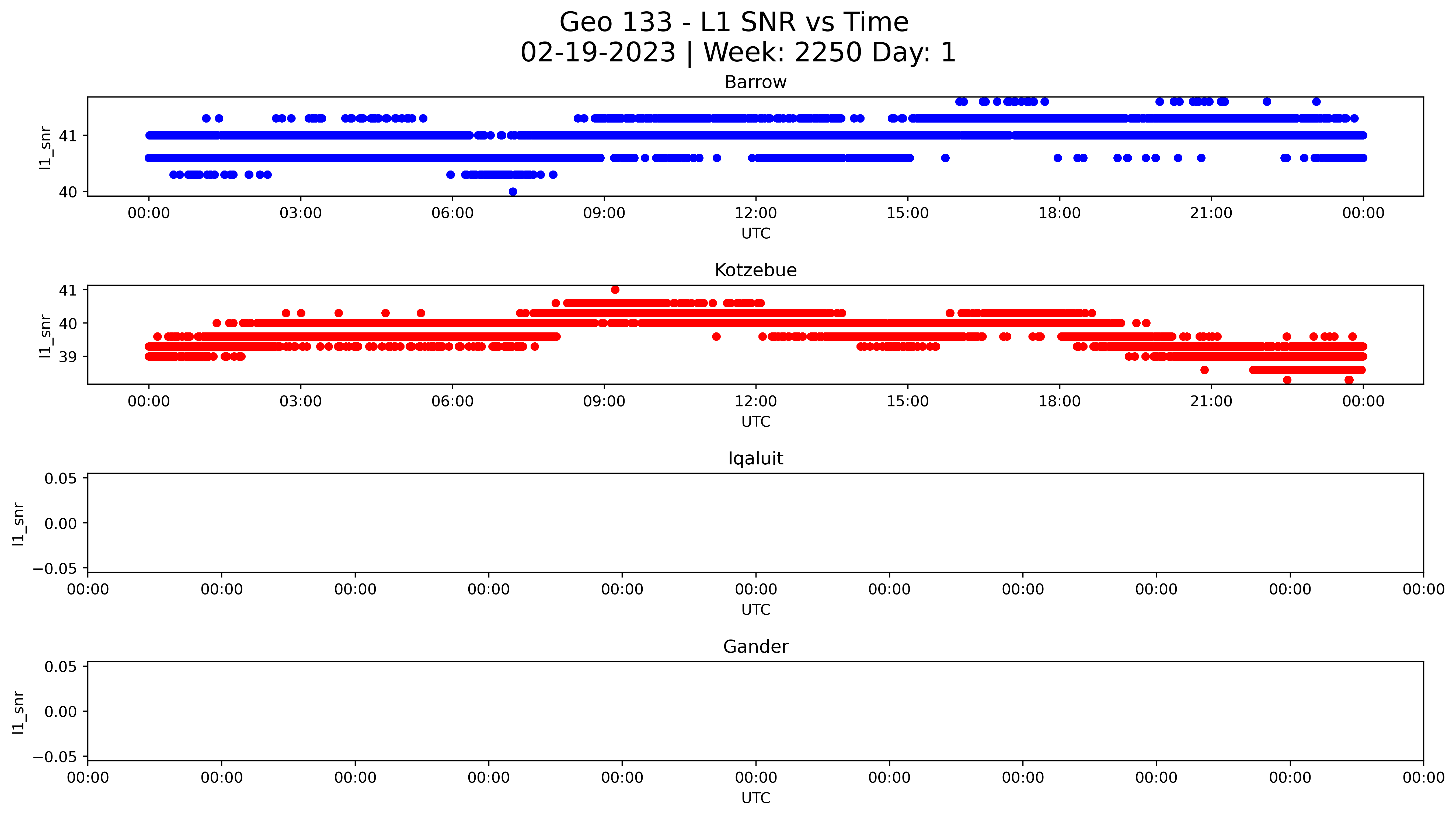Click the Barrow plot's '06:00' tick label
The height and width of the screenshot is (817, 1456).
coord(452,213)
